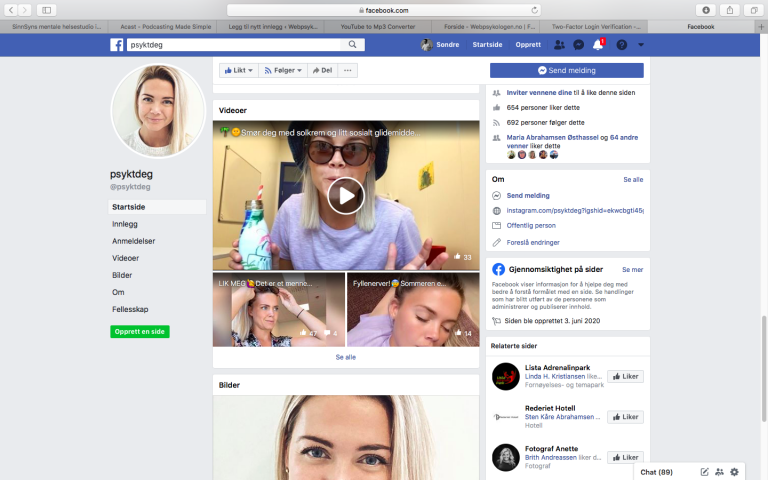Select Anmeldelser in left sidebar

(133, 241)
